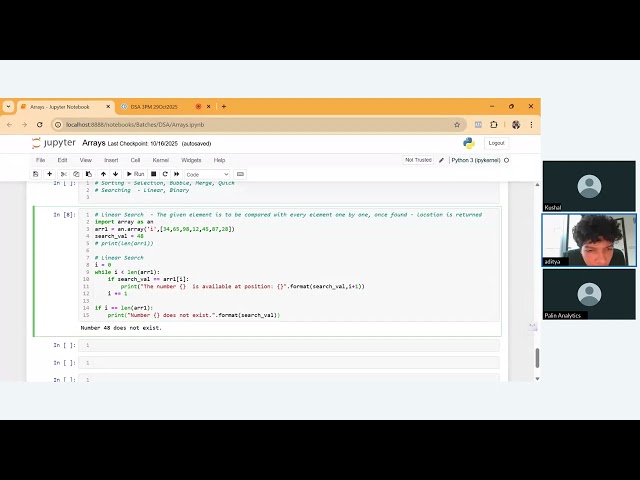The width and height of the screenshot is (640, 480).
Task: Open the Widgets menu
Action: tap(191, 160)
